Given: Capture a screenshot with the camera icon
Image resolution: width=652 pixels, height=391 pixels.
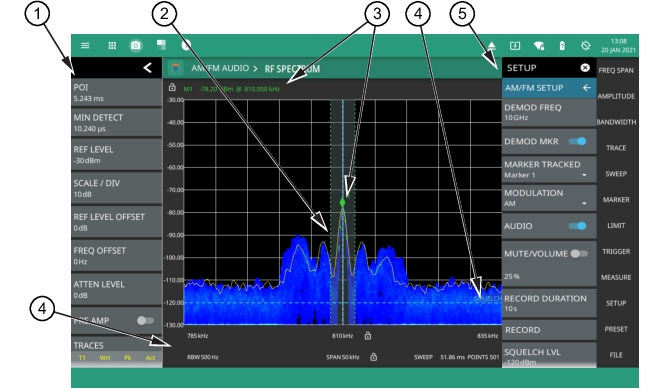Looking at the screenshot, I should coord(136,45).
